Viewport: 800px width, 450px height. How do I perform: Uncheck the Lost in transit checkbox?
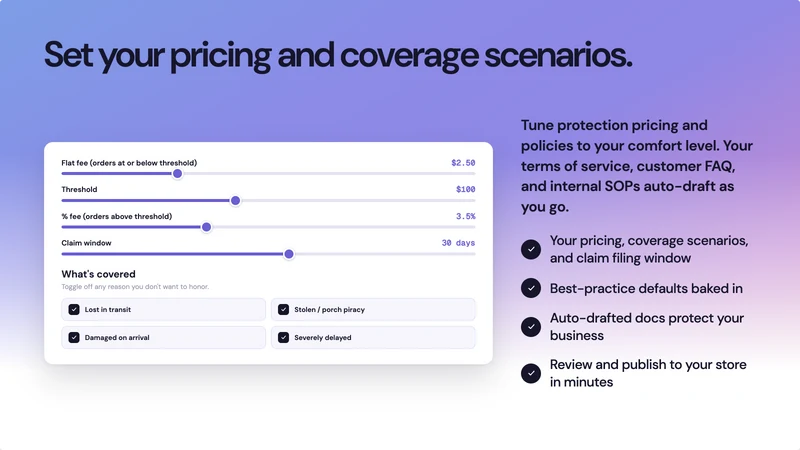[x=74, y=310]
